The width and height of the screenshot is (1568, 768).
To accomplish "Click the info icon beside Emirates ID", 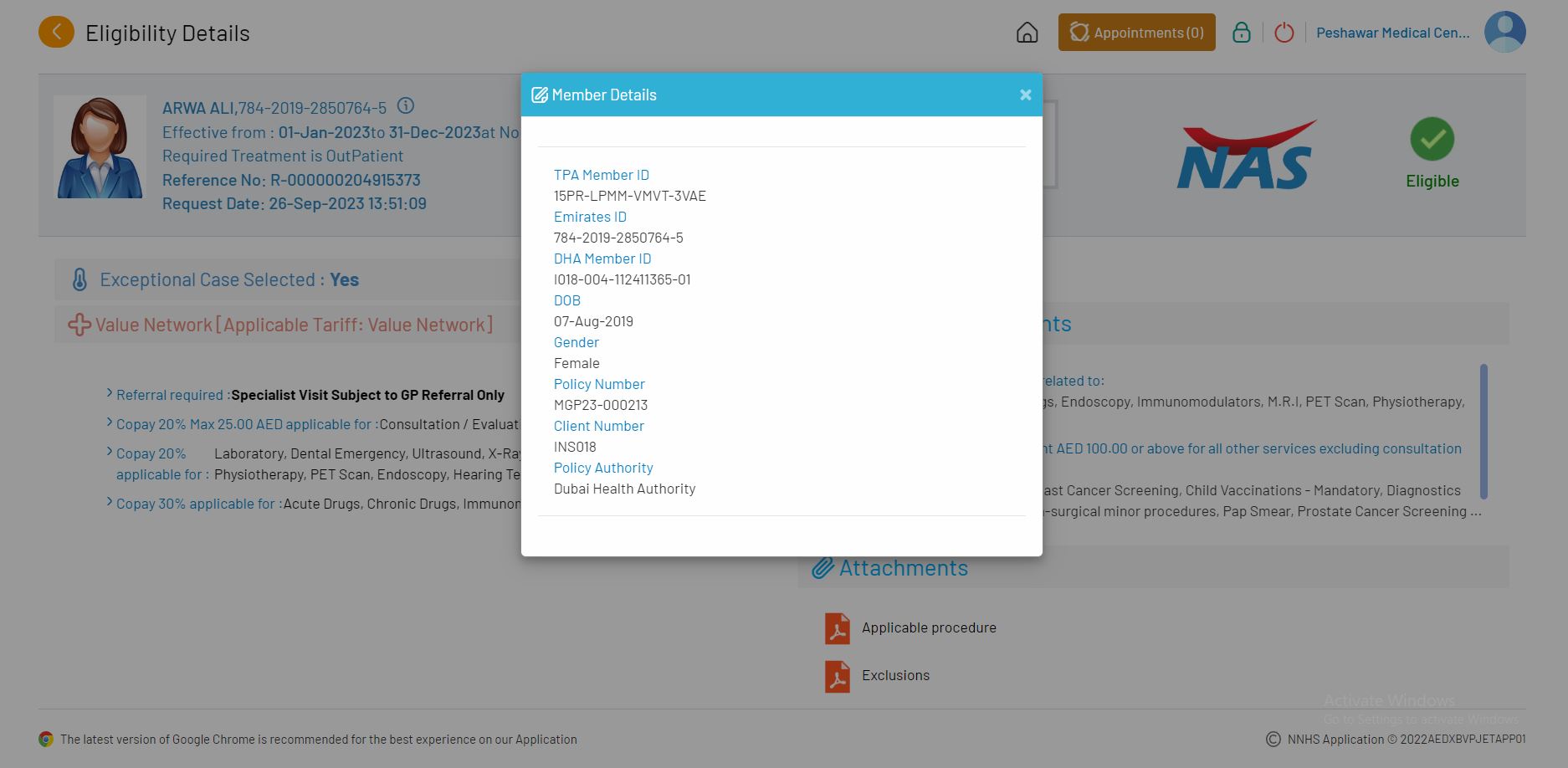I will coord(406,106).
